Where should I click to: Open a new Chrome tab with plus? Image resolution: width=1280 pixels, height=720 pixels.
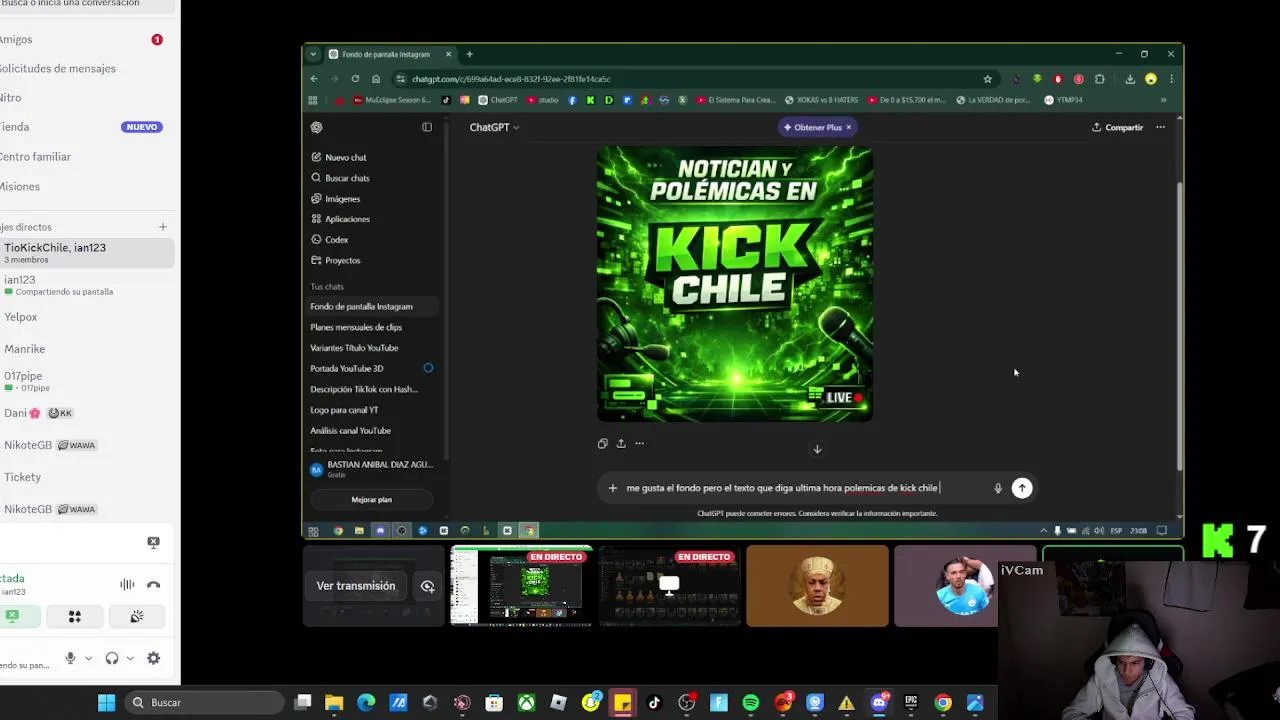click(469, 54)
